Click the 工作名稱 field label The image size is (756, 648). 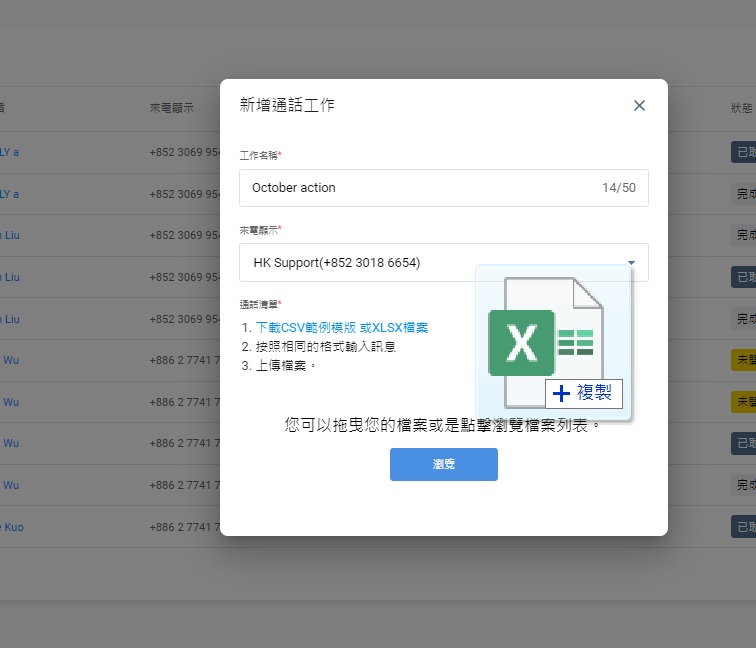pos(260,155)
